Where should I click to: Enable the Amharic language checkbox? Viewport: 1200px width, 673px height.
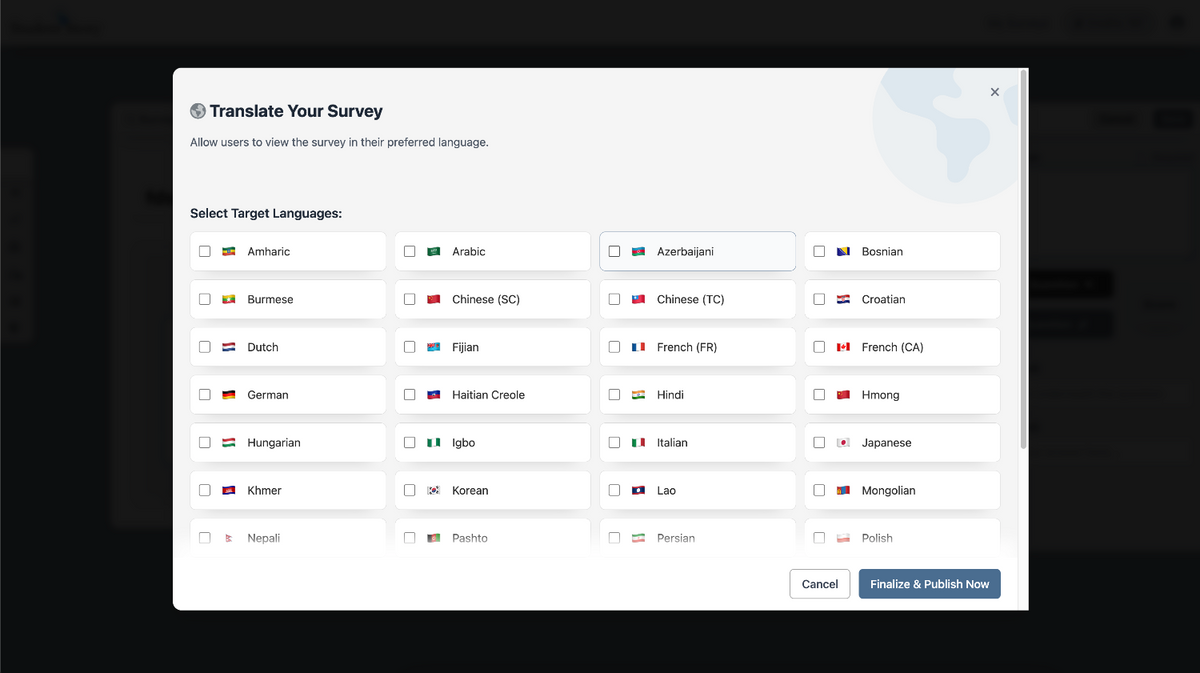click(x=205, y=251)
